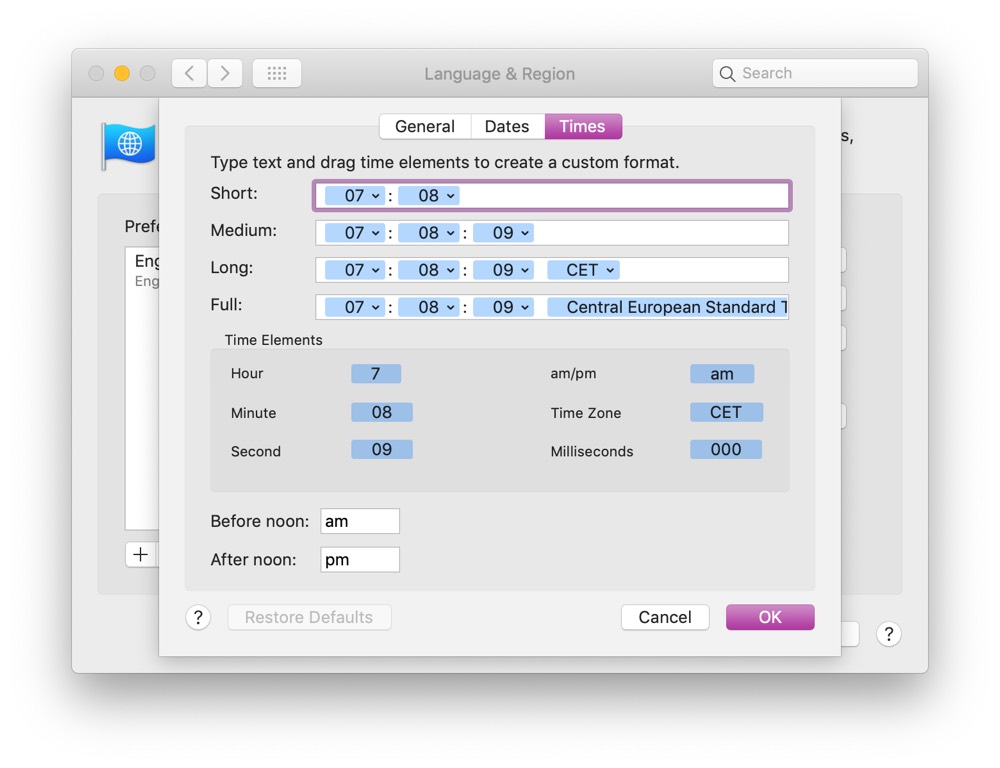Click the plus button below the language list

[140, 553]
